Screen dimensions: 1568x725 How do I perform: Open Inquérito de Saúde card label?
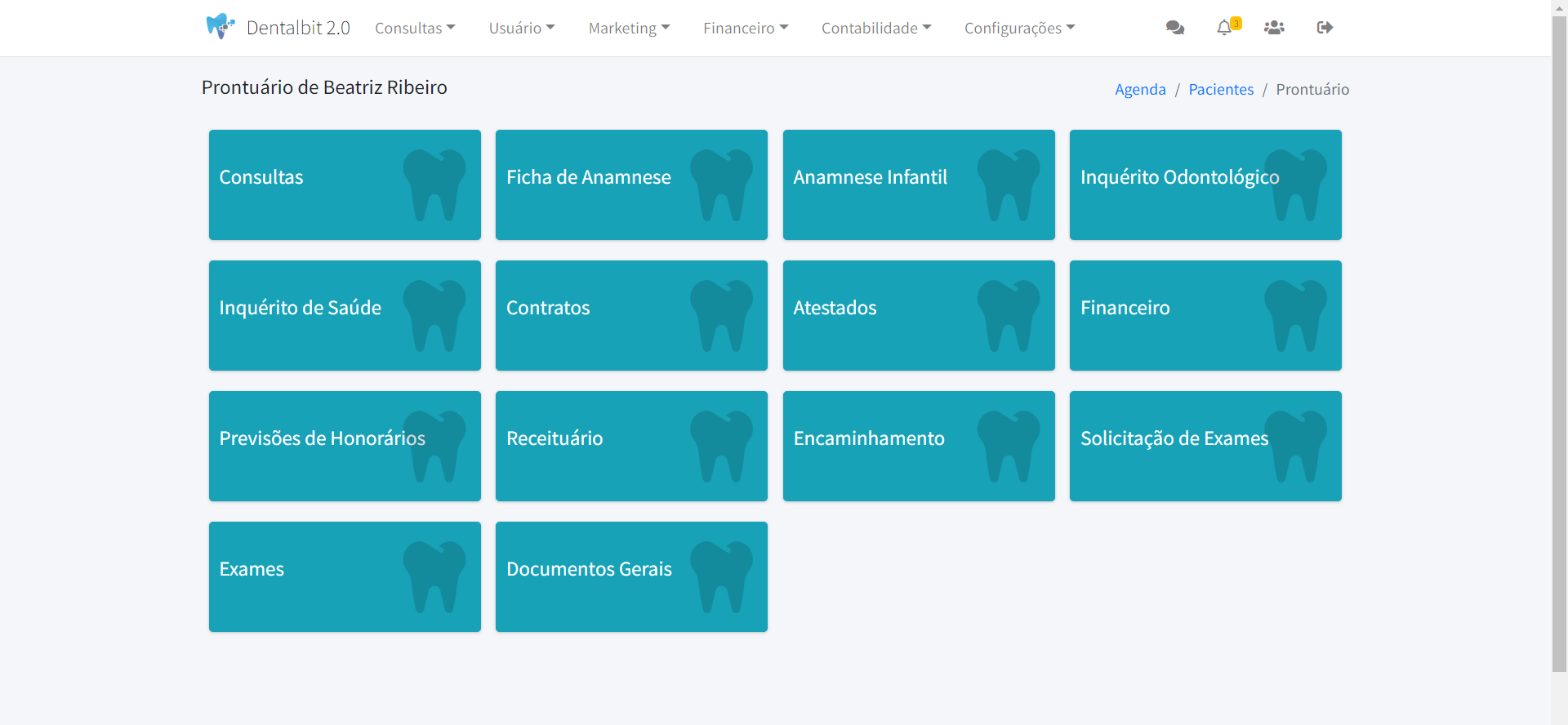pyautogui.click(x=301, y=308)
